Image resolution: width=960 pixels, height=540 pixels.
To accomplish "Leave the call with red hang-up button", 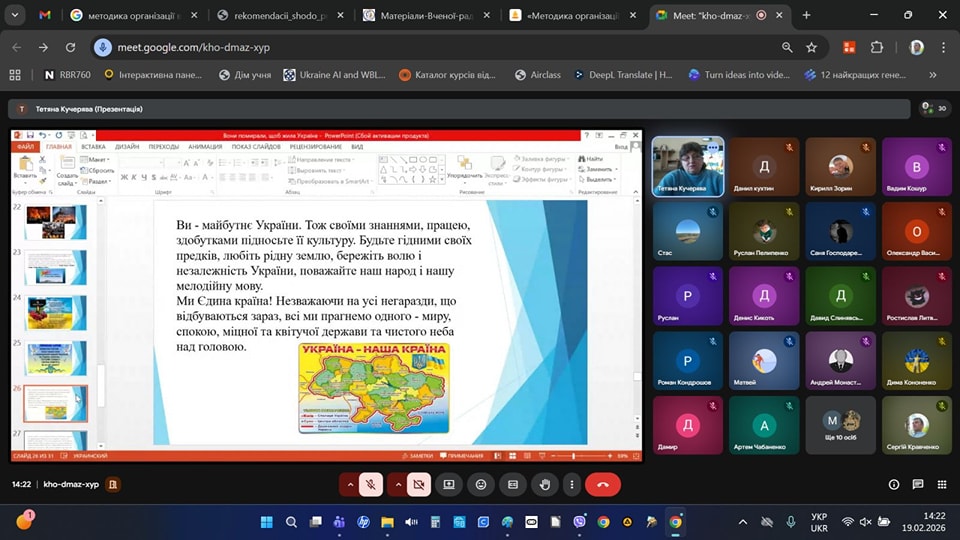I will coord(602,484).
